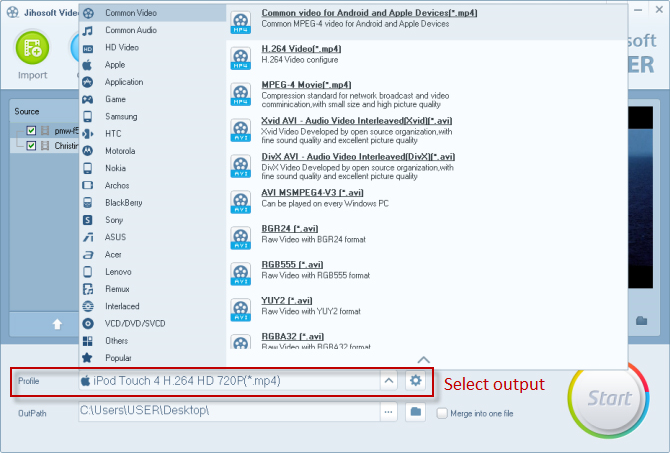This screenshot has width=670, height=454.
Task: Uncheck the first source file checkbox
Action: click(x=32, y=131)
